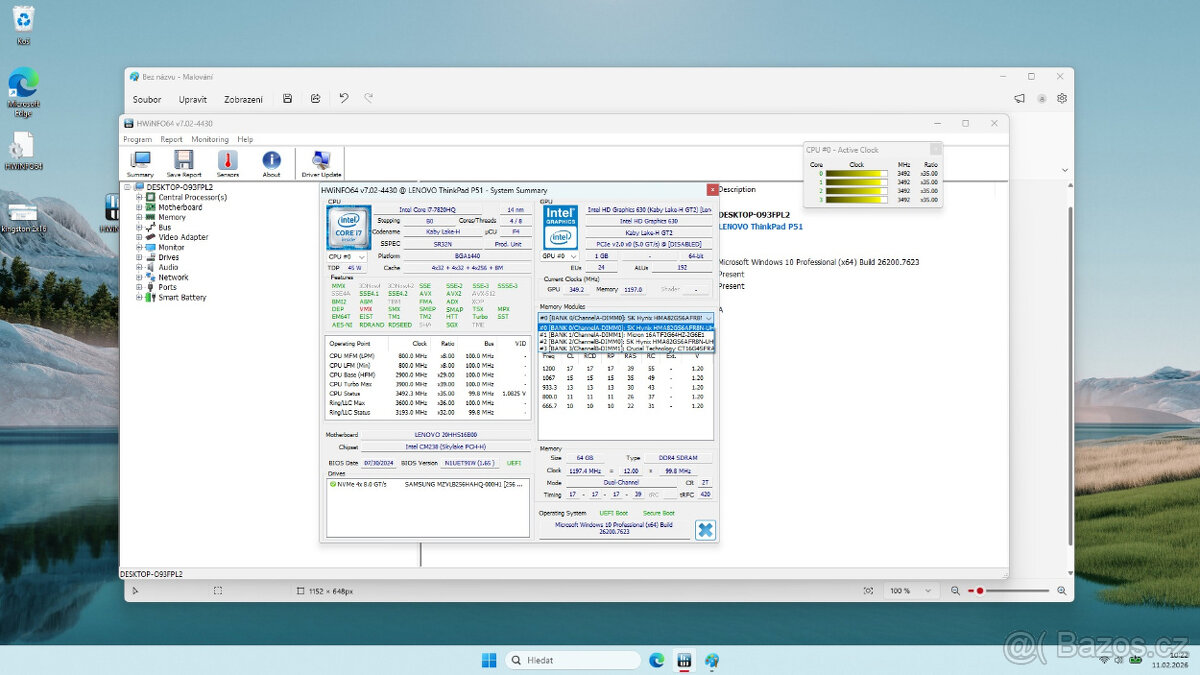1200x675 pixels.
Task: Expand the Smart Battery tree node
Action: (139, 297)
